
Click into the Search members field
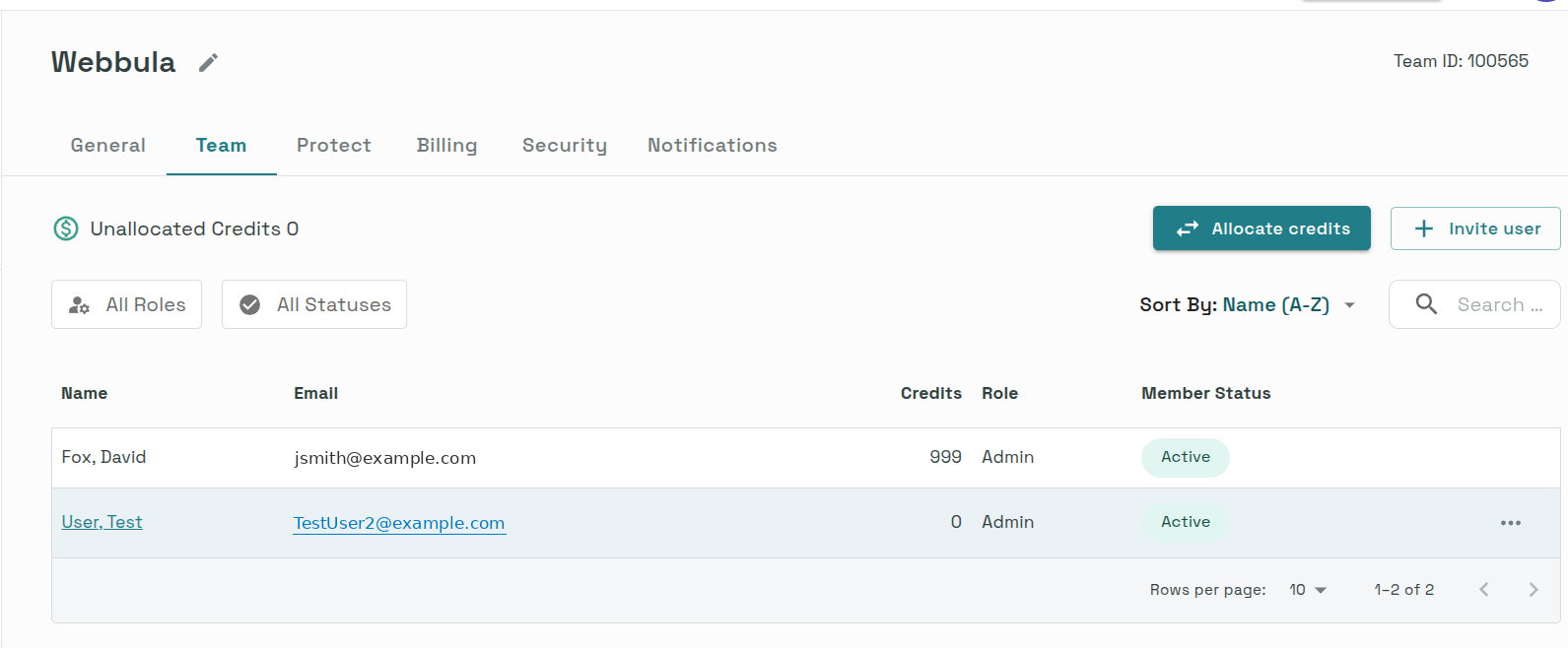pos(1474,304)
